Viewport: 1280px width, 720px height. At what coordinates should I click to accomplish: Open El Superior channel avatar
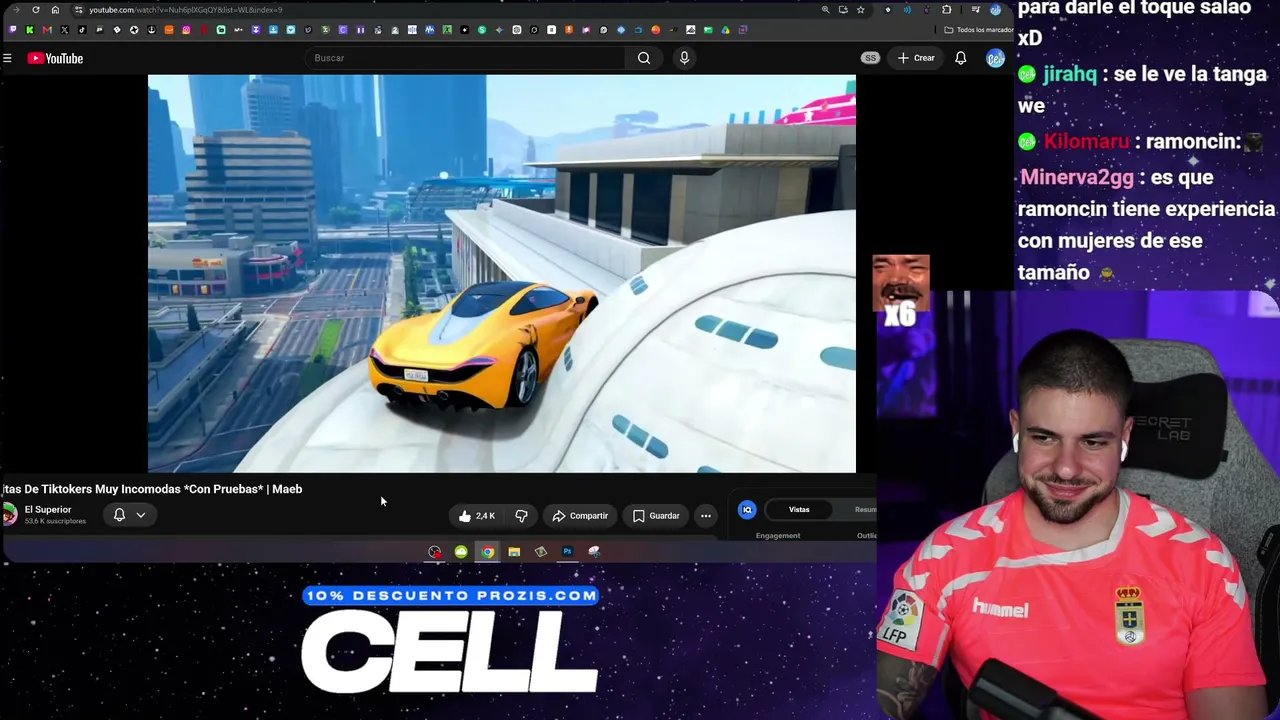(9, 514)
